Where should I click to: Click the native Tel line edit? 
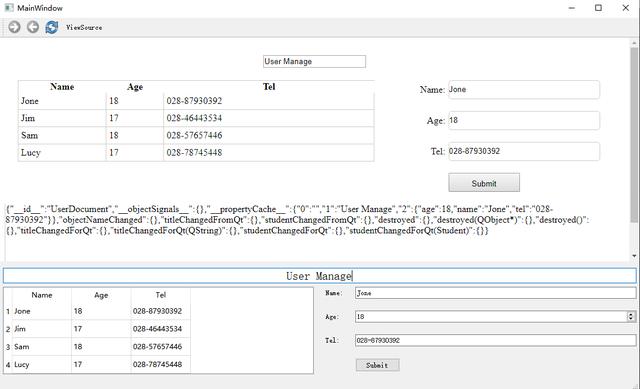(x=496, y=340)
